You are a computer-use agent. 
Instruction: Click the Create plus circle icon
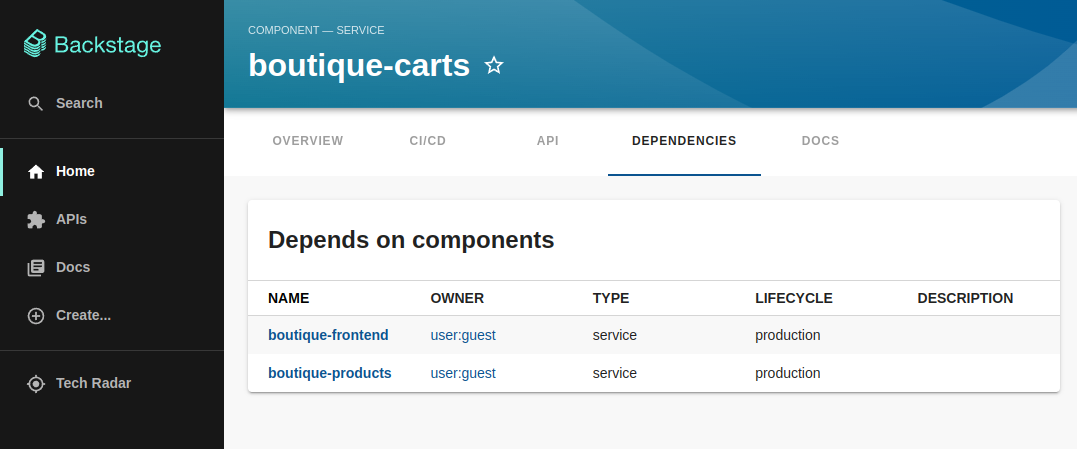36,315
